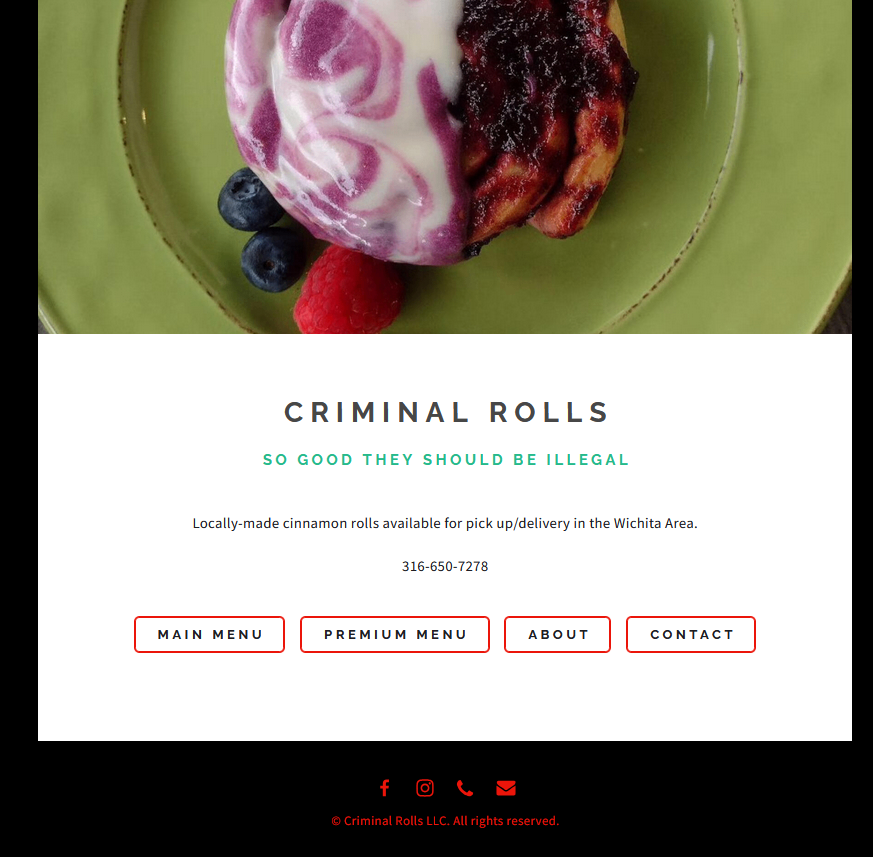873x857 pixels.
Task: Open the Contact button
Action: [691, 634]
